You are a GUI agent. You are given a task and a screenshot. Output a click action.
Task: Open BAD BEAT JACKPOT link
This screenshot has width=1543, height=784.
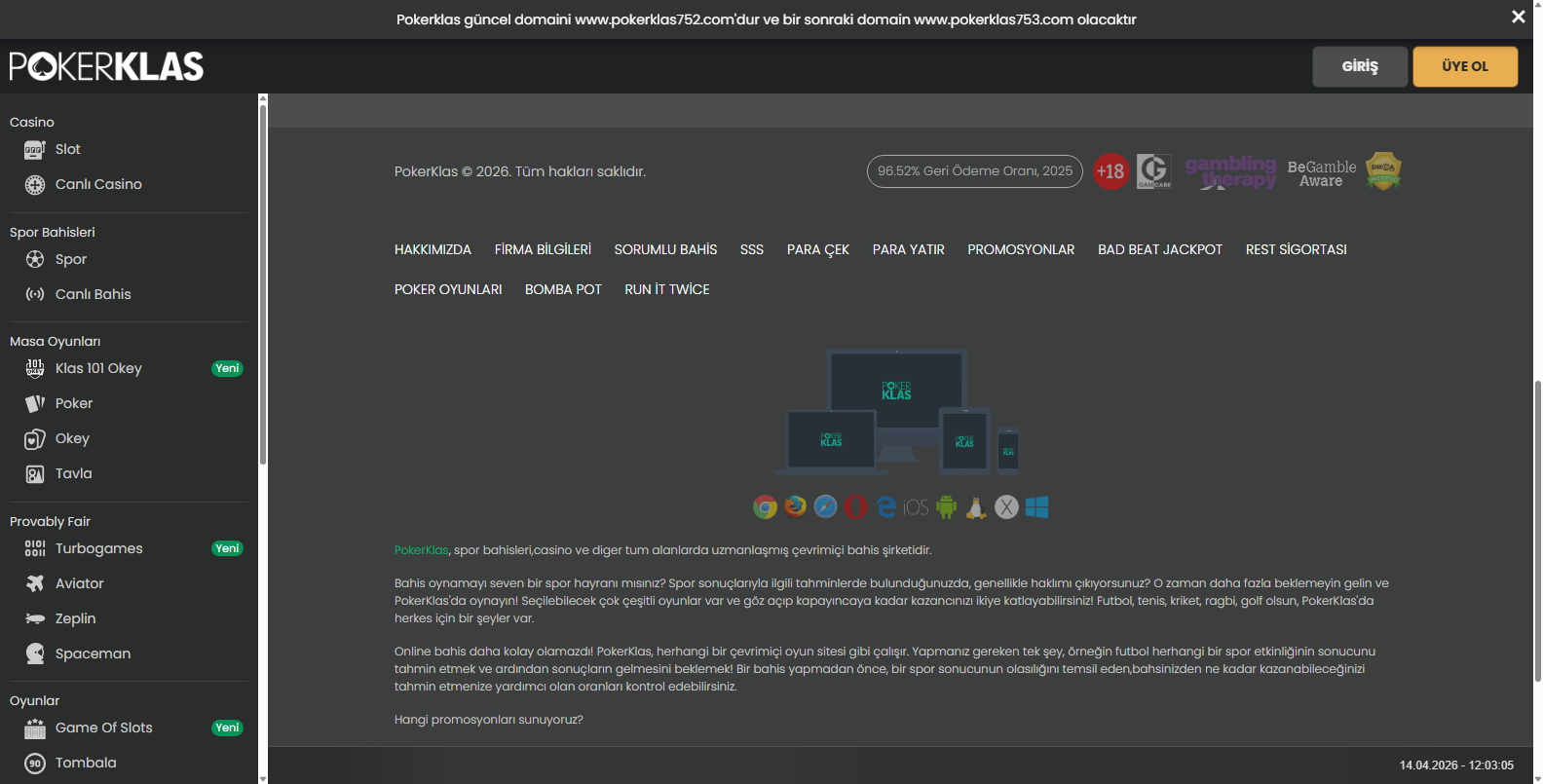[1160, 249]
